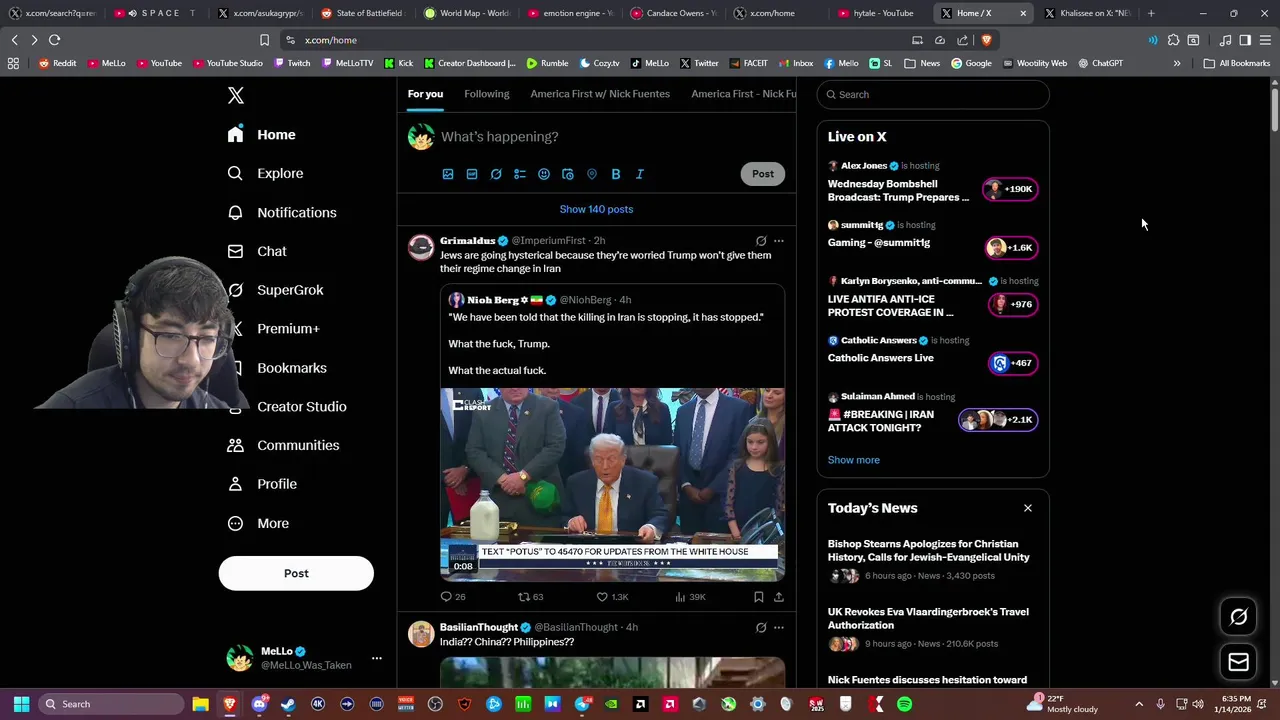1280x720 pixels.
Task: Reload the page in browser toolbar
Action: (54, 40)
